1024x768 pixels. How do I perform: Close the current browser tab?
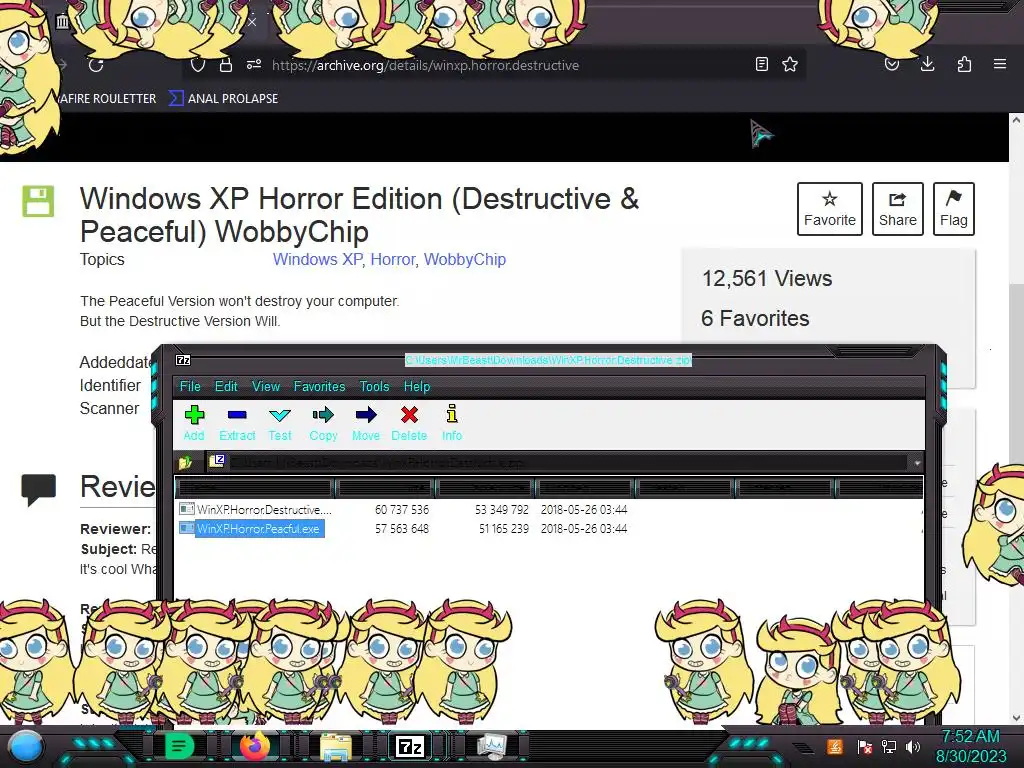point(252,22)
